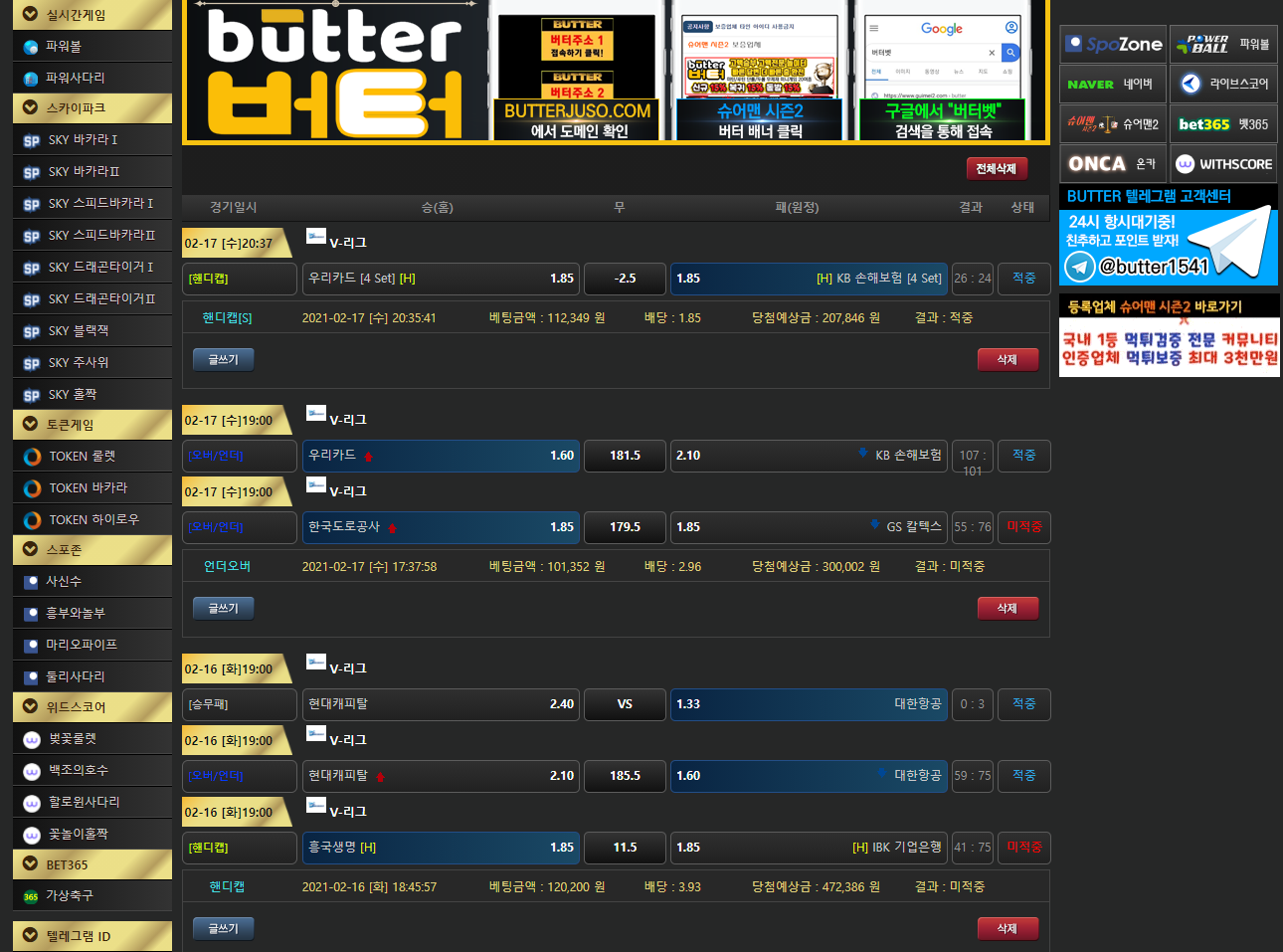
Task: Collapse the 실시간게임 menu section
Action: pyautogui.click(x=30, y=14)
